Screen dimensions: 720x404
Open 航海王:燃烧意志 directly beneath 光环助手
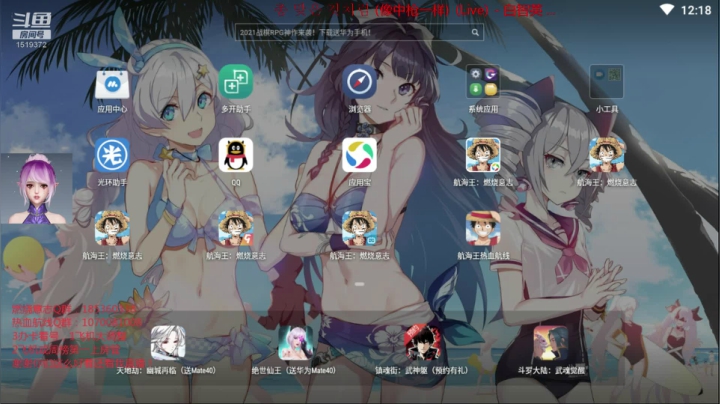point(112,229)
